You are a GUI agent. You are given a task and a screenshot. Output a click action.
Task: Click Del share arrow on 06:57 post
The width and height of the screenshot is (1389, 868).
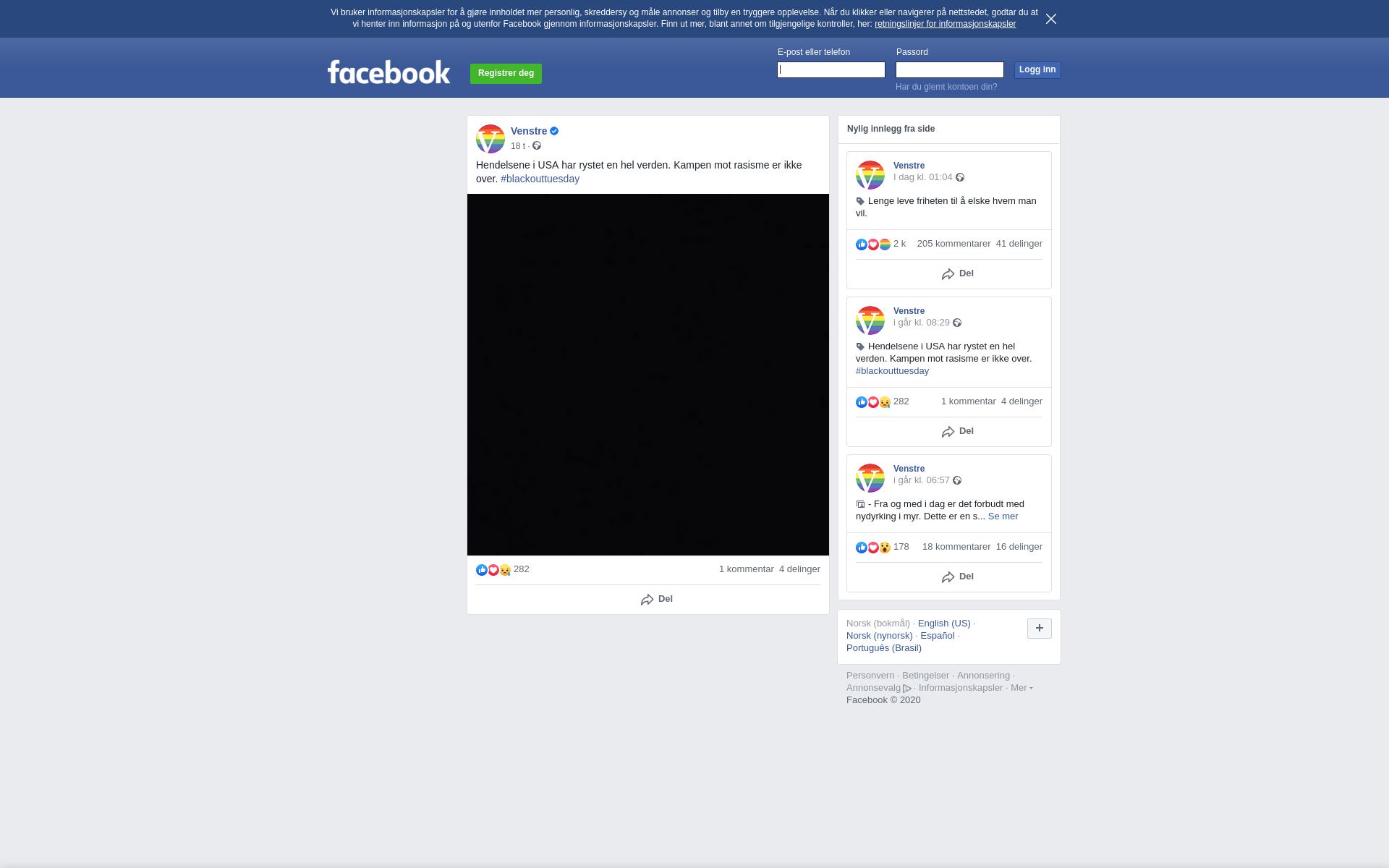tap(948, 577)
